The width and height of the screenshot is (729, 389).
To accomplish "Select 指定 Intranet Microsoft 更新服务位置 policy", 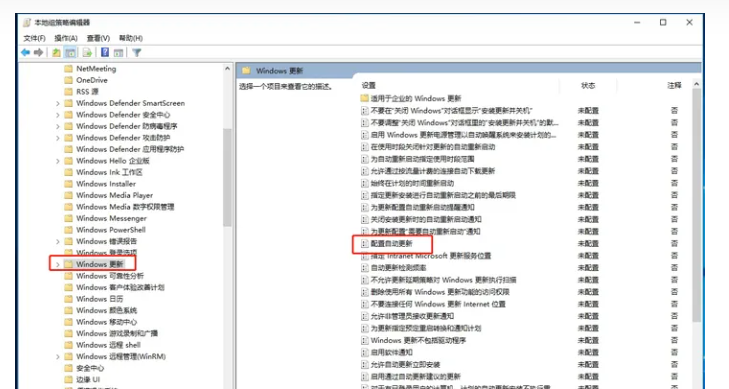I will pyautogui.click(x=431, y=256).
